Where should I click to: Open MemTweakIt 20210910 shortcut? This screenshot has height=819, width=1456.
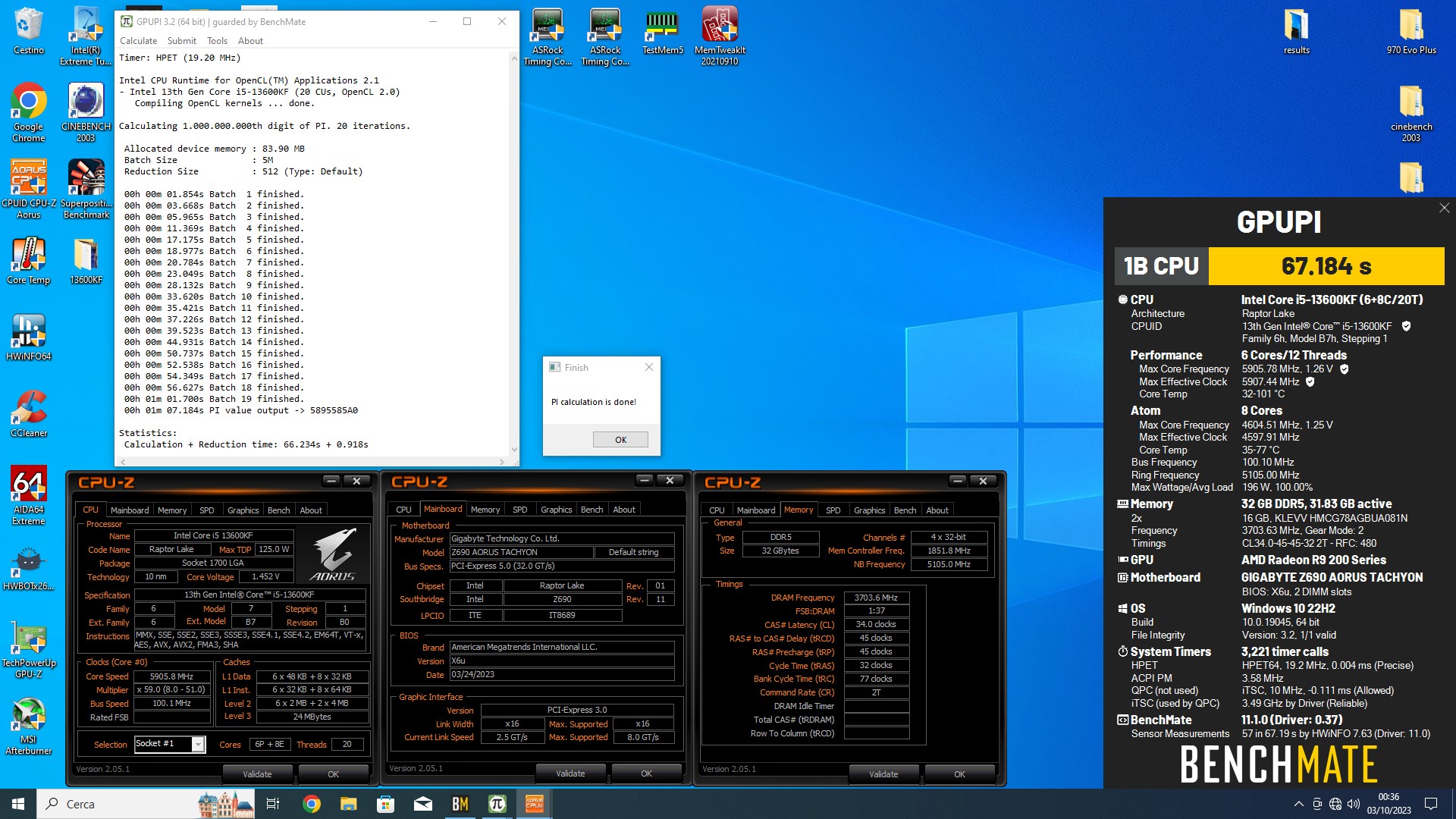[720, 35]
